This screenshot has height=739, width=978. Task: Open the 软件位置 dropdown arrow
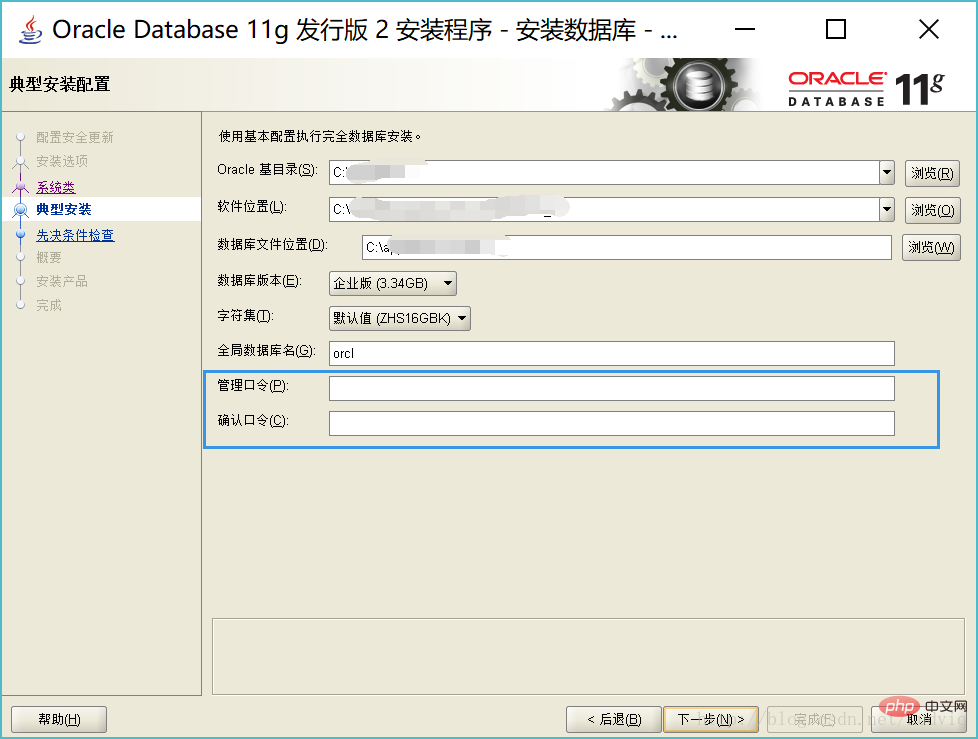(887, 210)
